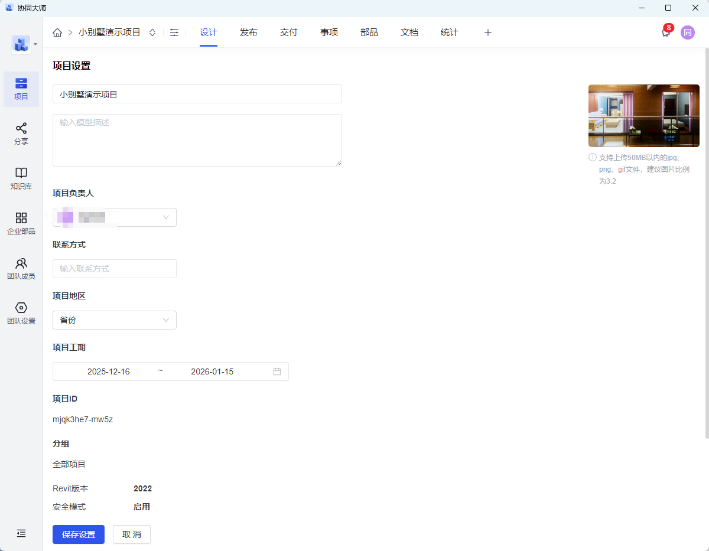Click the 联系方式 input field
709x551 pixels.
(114, 268)
